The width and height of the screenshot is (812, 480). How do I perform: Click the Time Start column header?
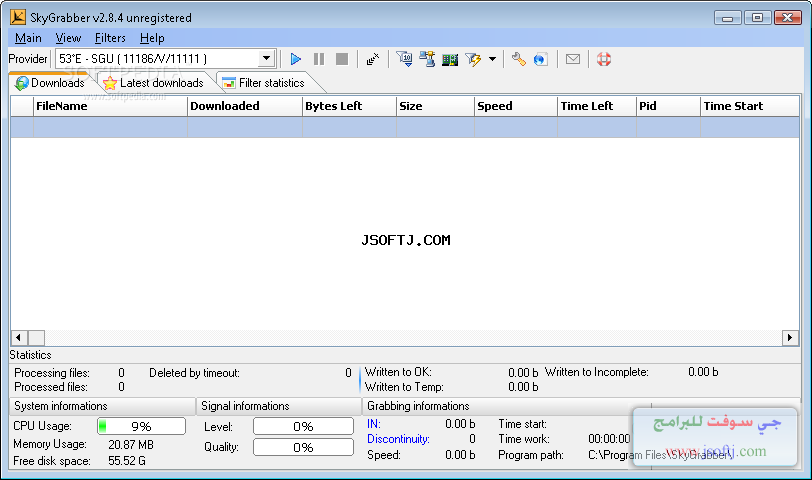[749, 106]
